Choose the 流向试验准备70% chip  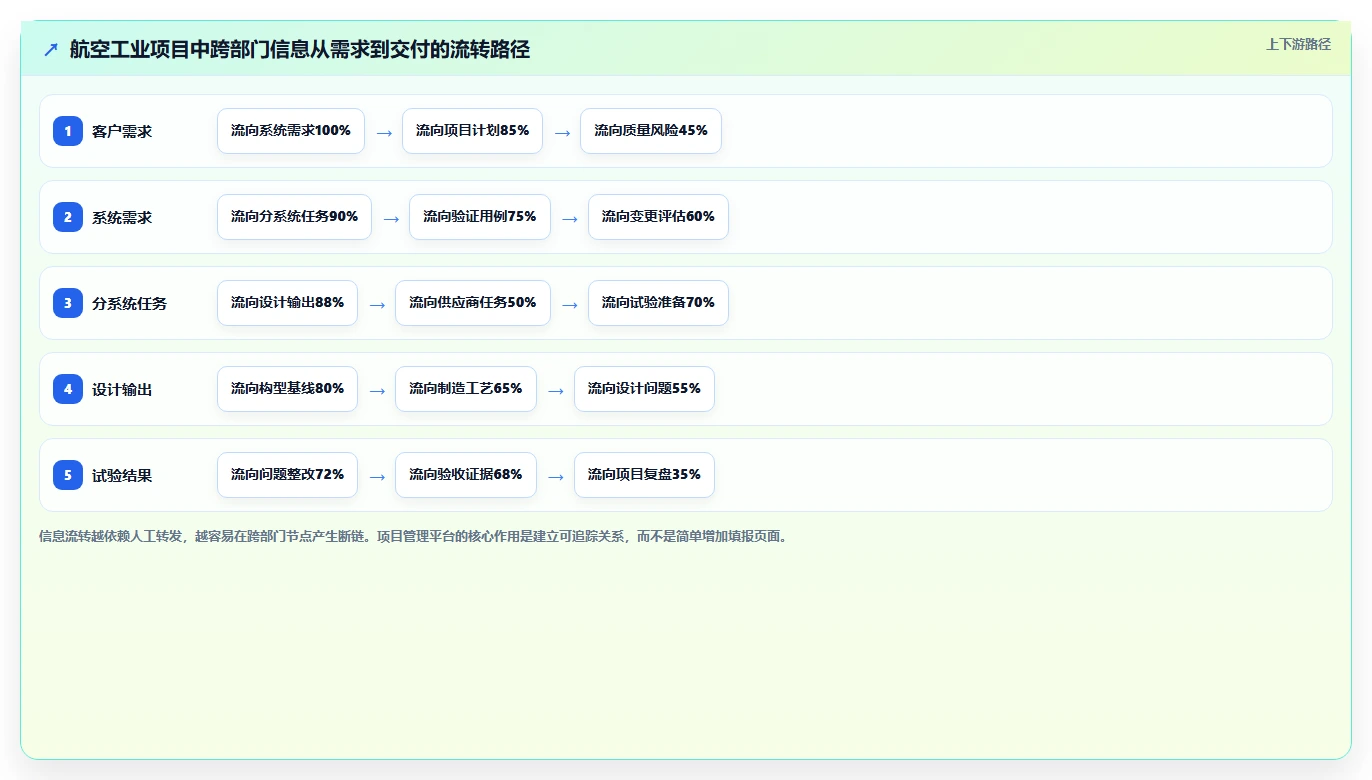pyautogui.click(x=658, y=303)
